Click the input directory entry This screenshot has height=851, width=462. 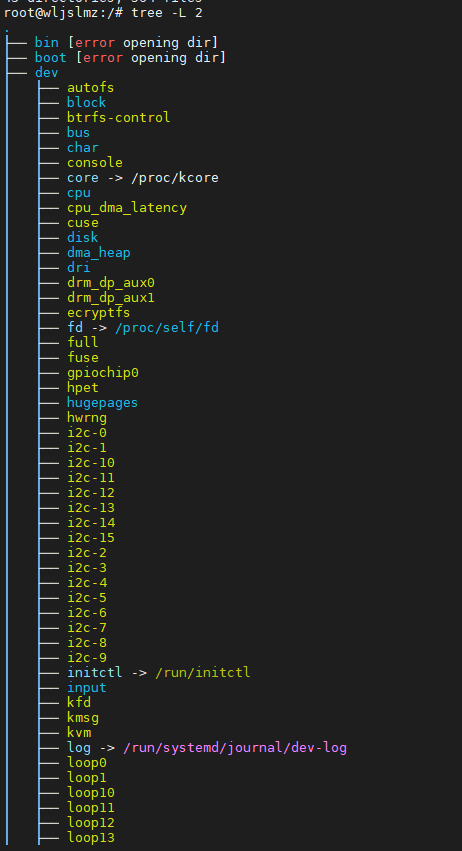coord(87,688)
